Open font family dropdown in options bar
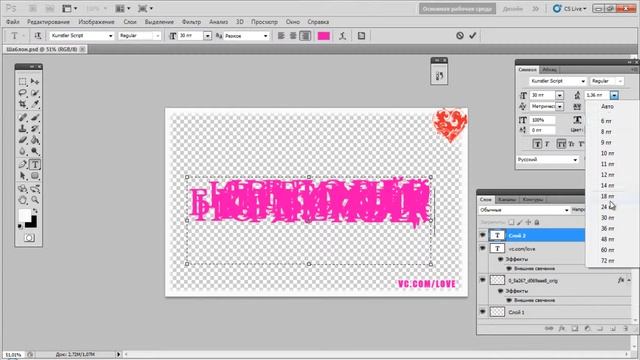Viewport: 640px width, 360px height. coord(111,36)
